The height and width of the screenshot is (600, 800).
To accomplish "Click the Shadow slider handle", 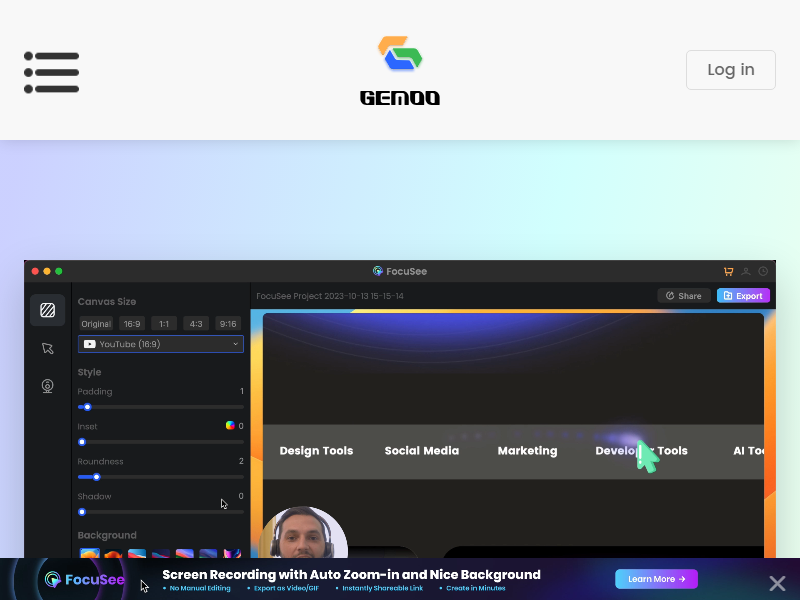I will pyautogui.click(x=82, y=512).
